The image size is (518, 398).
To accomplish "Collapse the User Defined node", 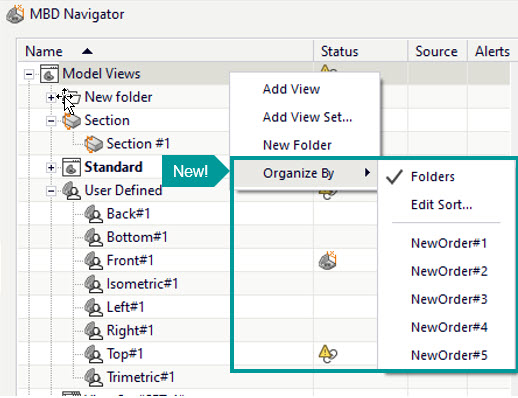I will [51, 191].
